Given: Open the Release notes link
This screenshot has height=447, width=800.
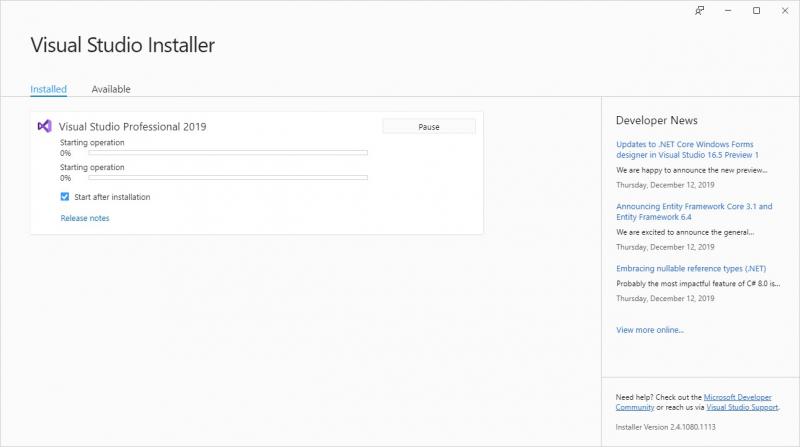Looking at the screenshot, I should (85, 218).
